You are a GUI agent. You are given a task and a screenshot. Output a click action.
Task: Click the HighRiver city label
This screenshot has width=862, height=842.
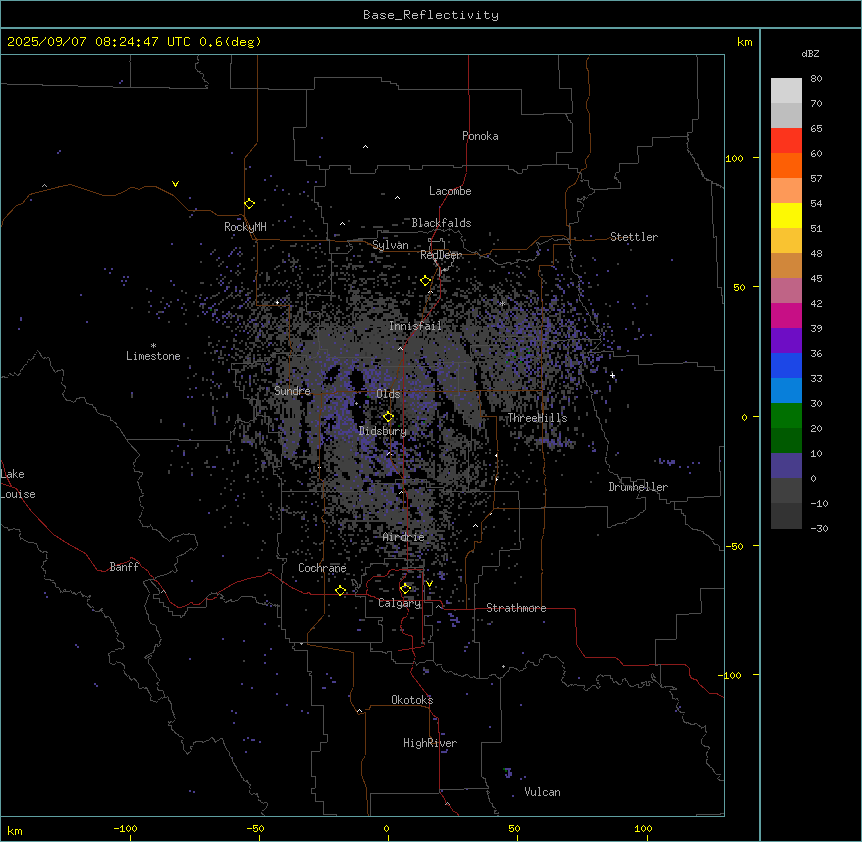click(430, 744)
